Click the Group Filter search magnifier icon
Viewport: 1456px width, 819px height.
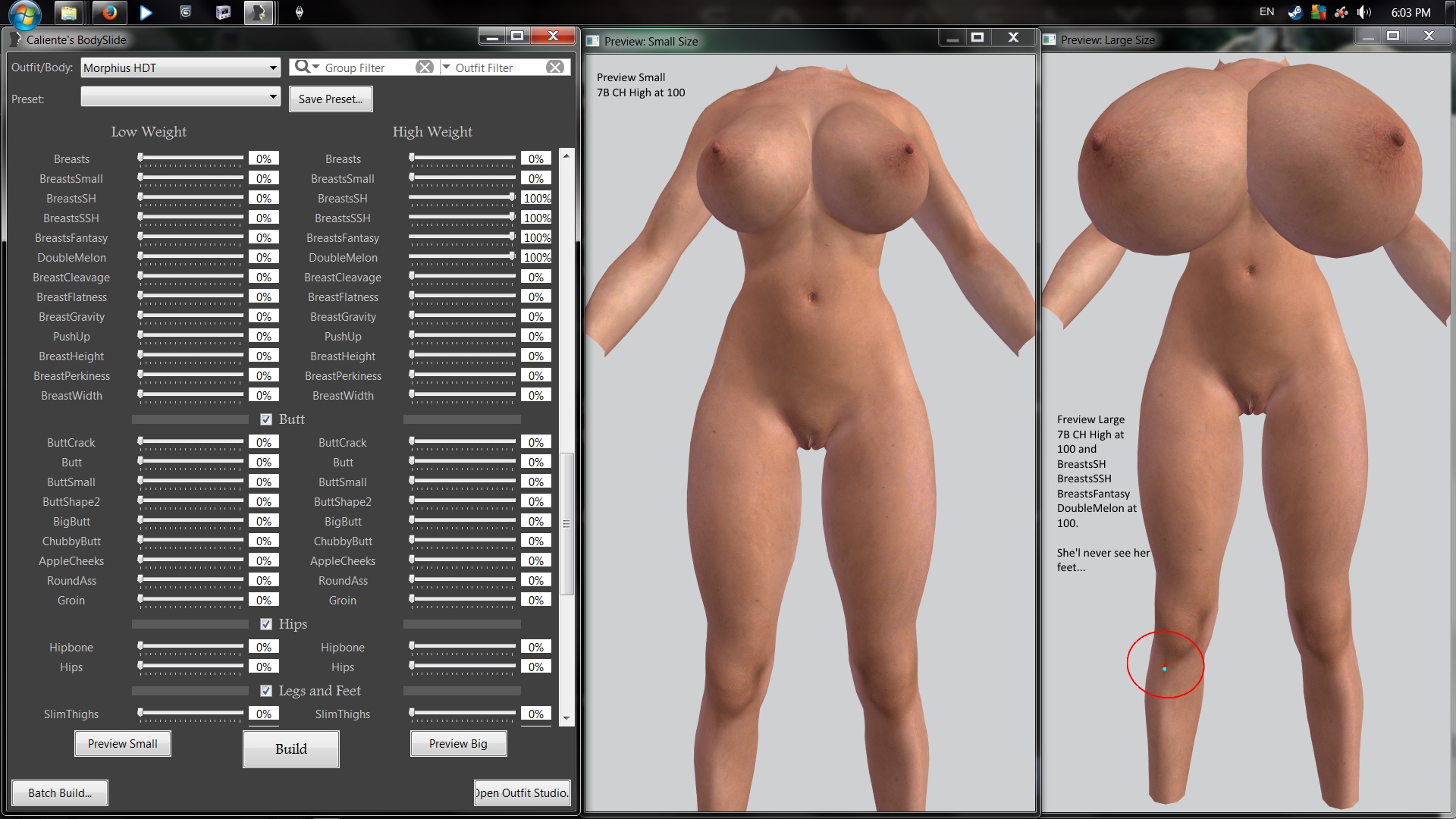(302, 67)
